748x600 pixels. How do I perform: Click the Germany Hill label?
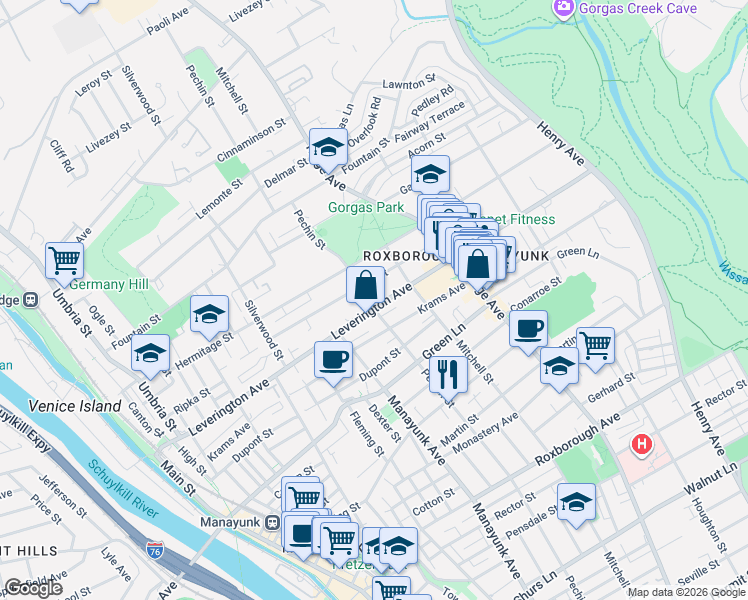coord(109,284)
